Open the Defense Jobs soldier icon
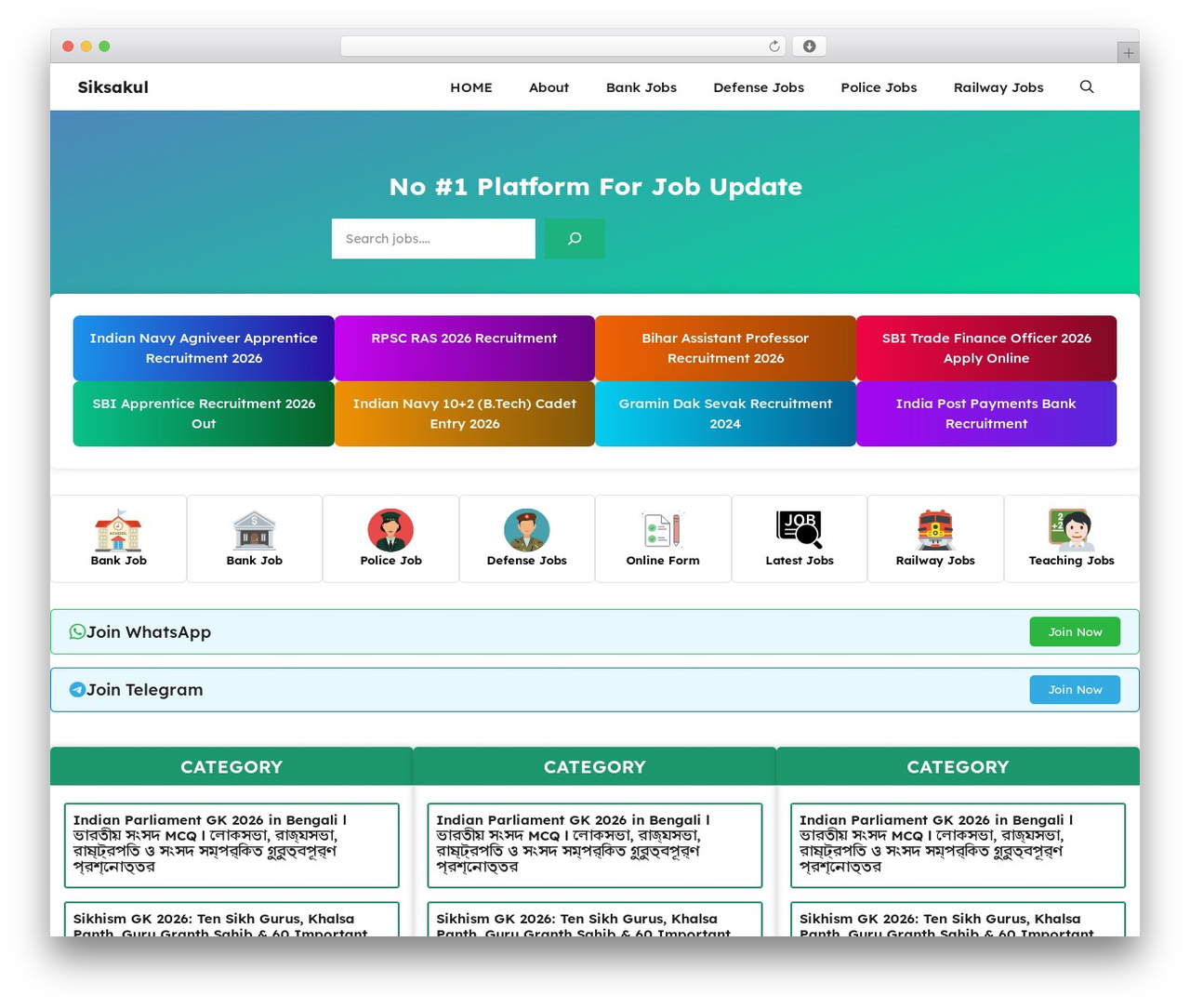The height and width of the screenshot is (1008, 1190). (x=526, y=530)
